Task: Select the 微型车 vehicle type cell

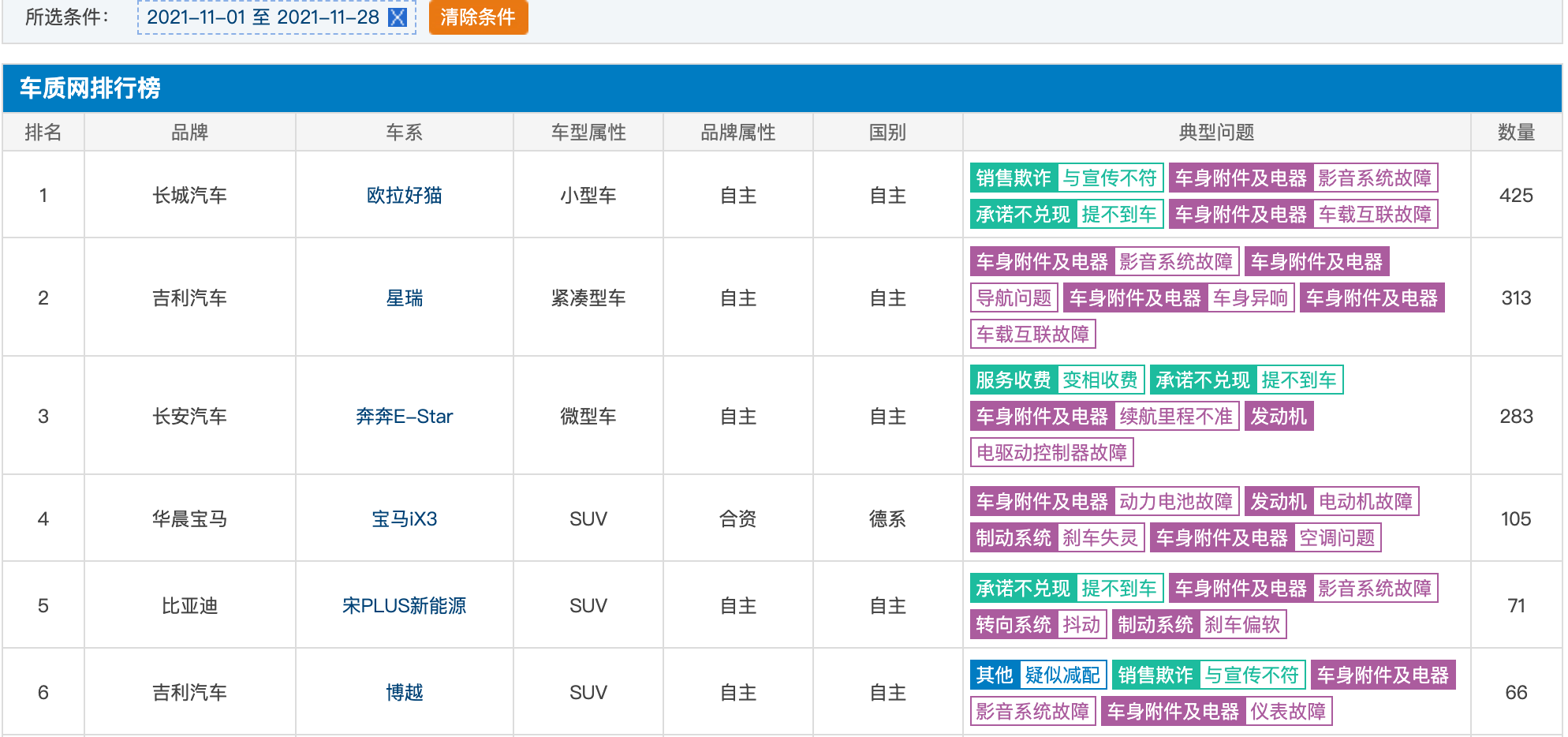Action: [588, 417]
